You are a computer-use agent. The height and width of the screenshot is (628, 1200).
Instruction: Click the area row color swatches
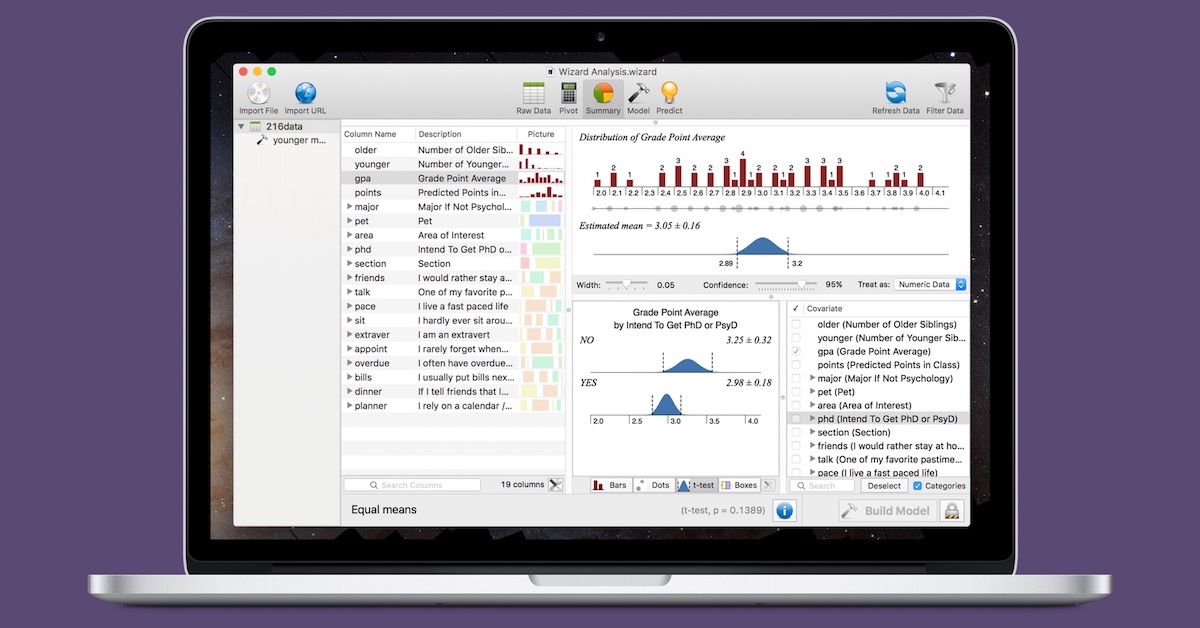point(541,235)
